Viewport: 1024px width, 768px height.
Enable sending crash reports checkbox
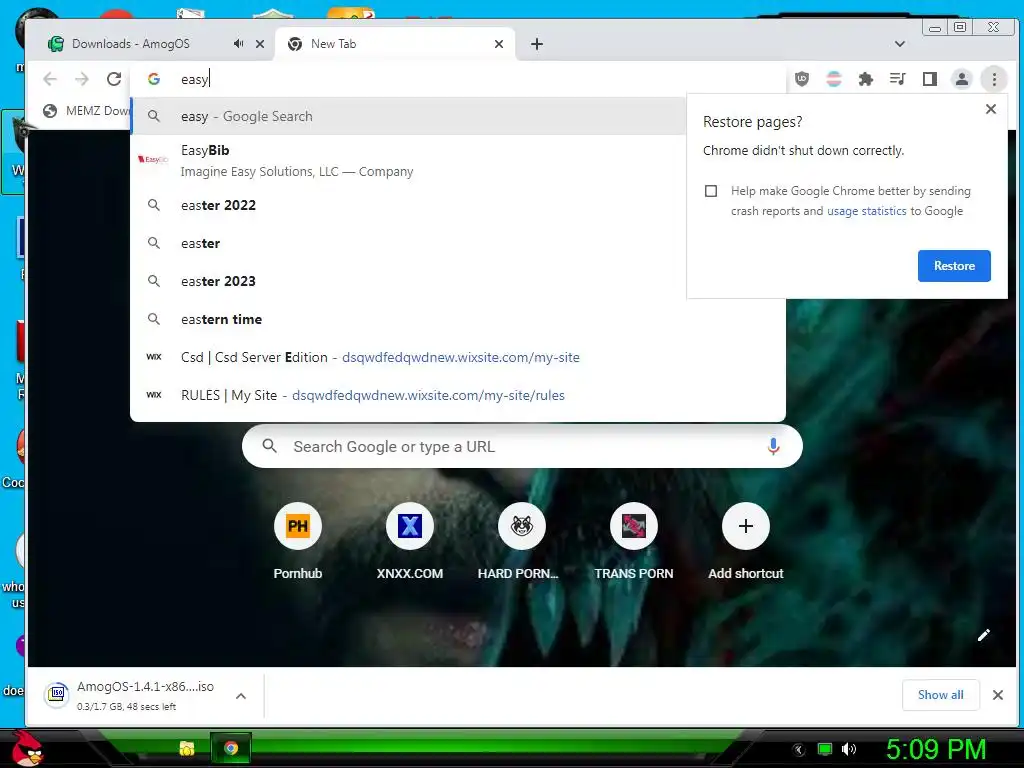click(x=711, y=191)
